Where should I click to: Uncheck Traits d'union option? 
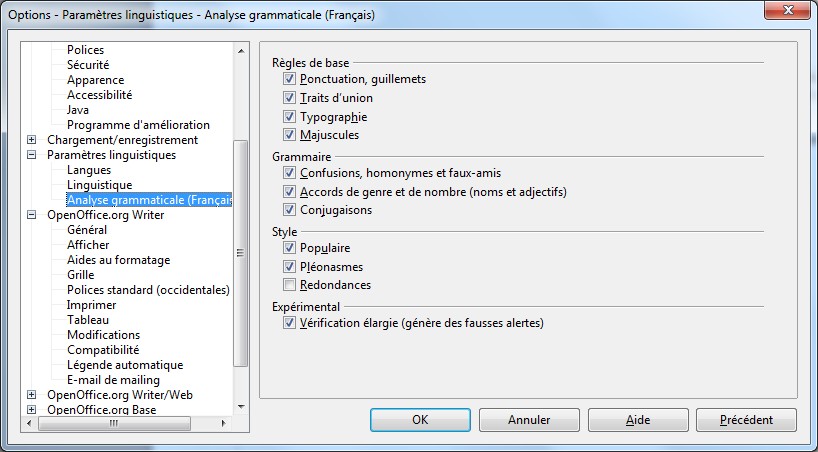point(289,98)
